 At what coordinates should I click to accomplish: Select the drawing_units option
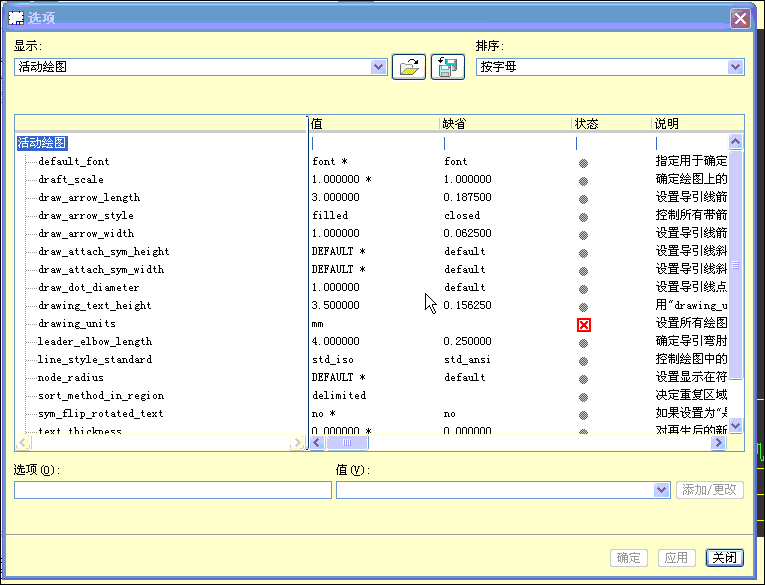point(77,324)
